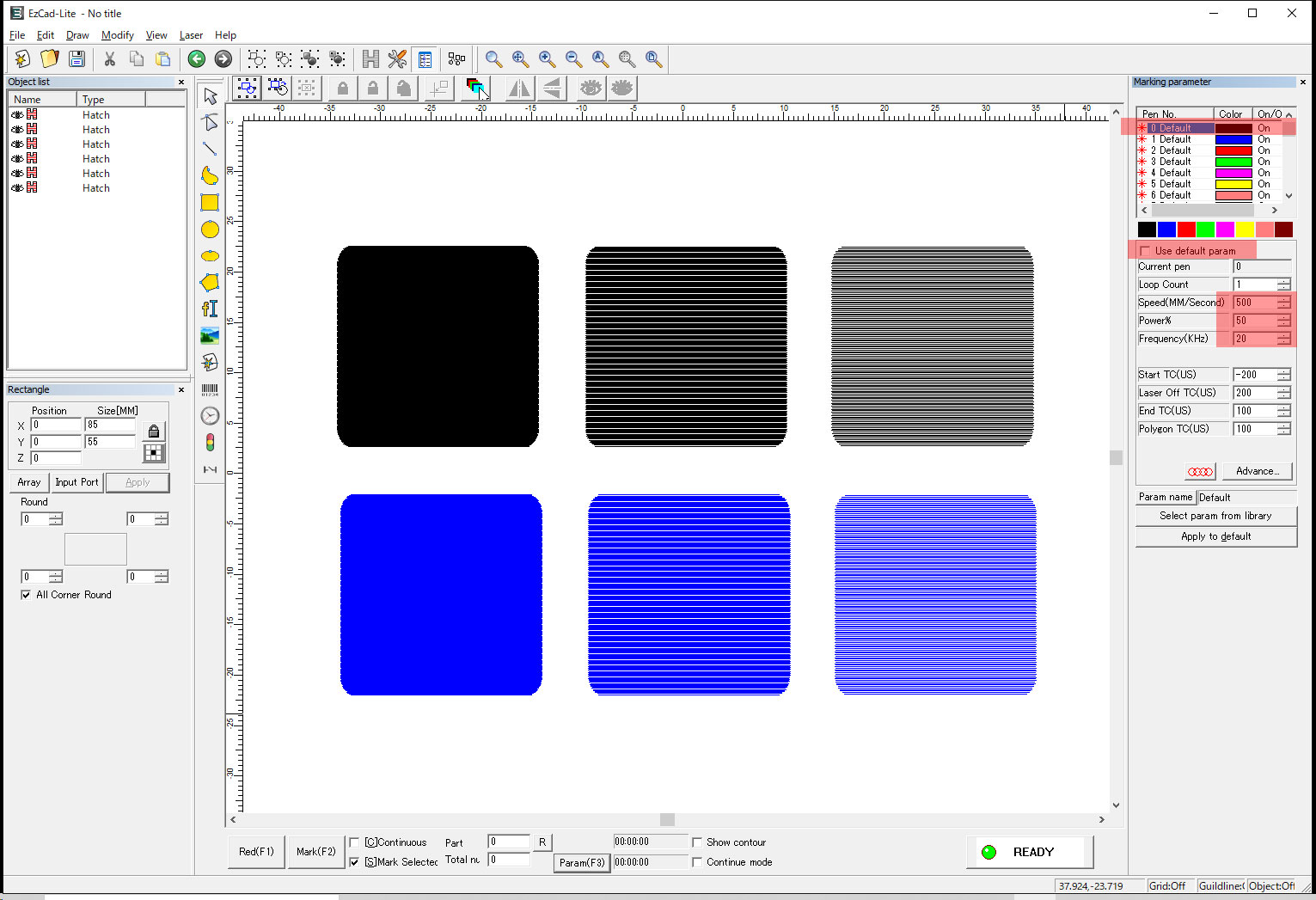The image size is (1316, 900).
Task: Pick the barcode tool
Action: pyautogui.click(x=210, y=389)
